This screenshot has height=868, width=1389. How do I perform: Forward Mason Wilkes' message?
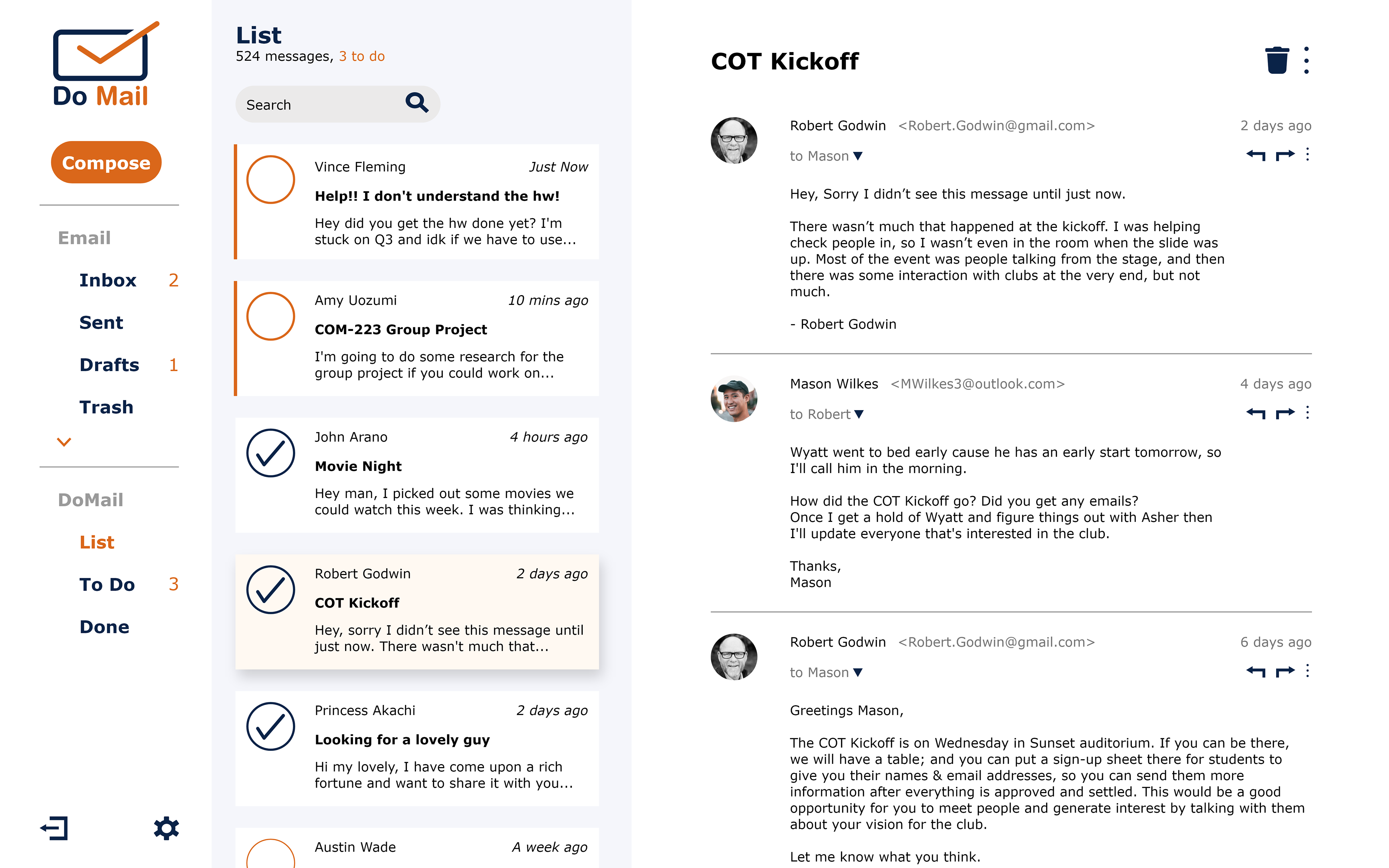[x=1285, y=413]
